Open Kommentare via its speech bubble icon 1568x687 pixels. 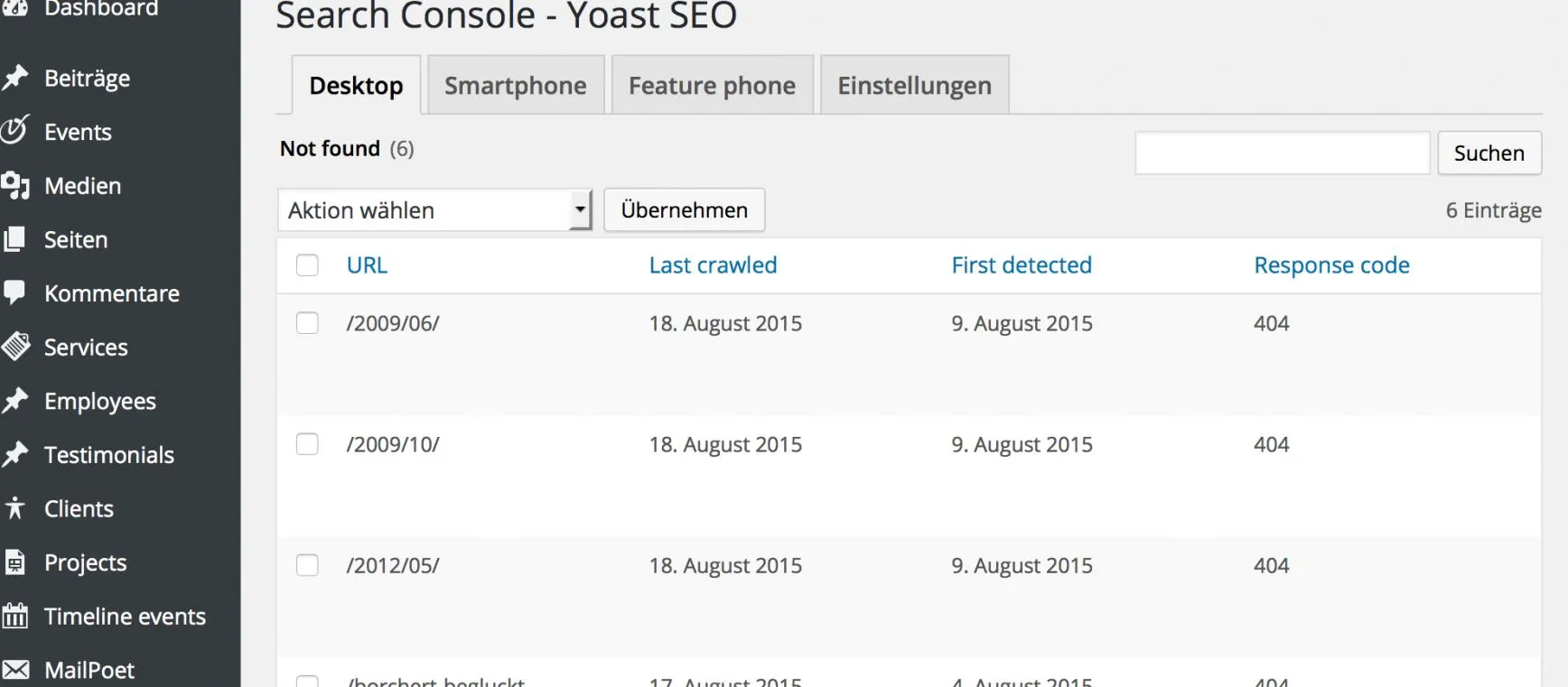click(14, 292)
